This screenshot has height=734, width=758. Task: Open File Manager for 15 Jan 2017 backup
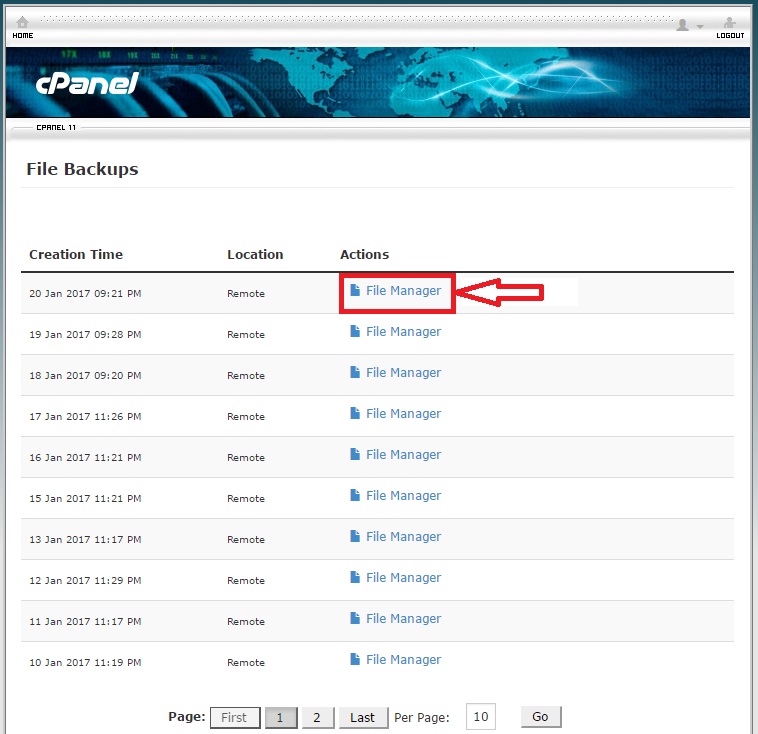[395, 496]
